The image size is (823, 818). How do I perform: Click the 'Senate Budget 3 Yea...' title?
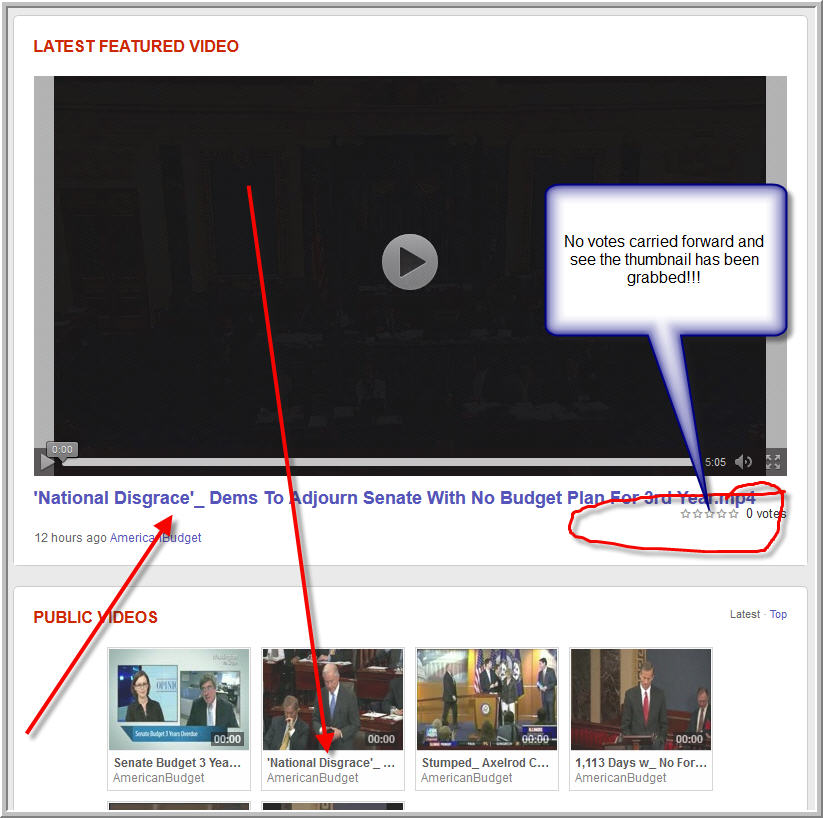(177, 763)
